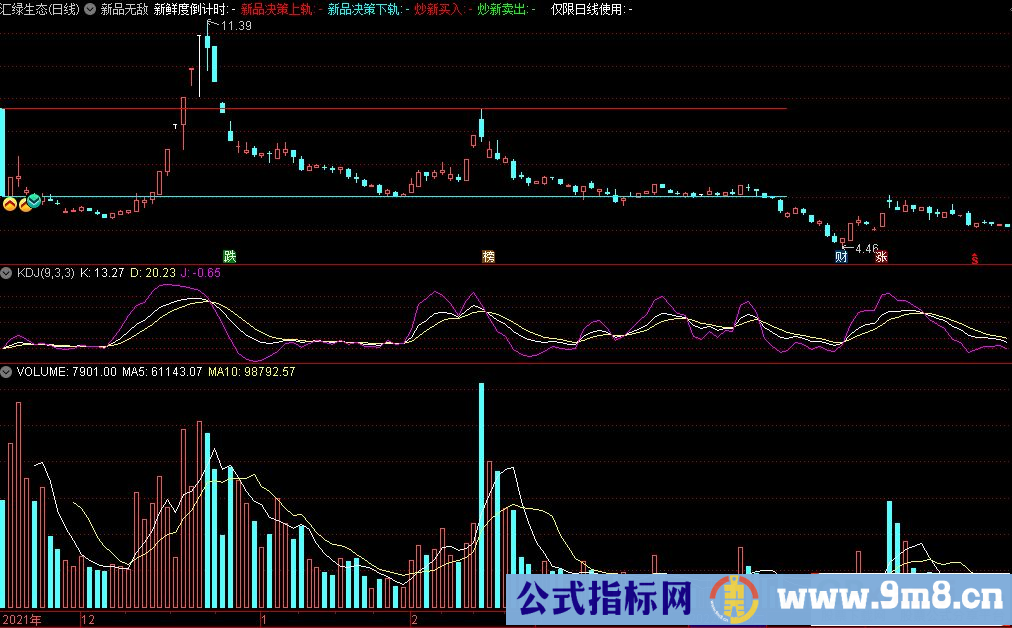1012x628 pixels.
Task: Click the yellow up-arrow icon partly behind the teal icon
Action: coord(24,205)
